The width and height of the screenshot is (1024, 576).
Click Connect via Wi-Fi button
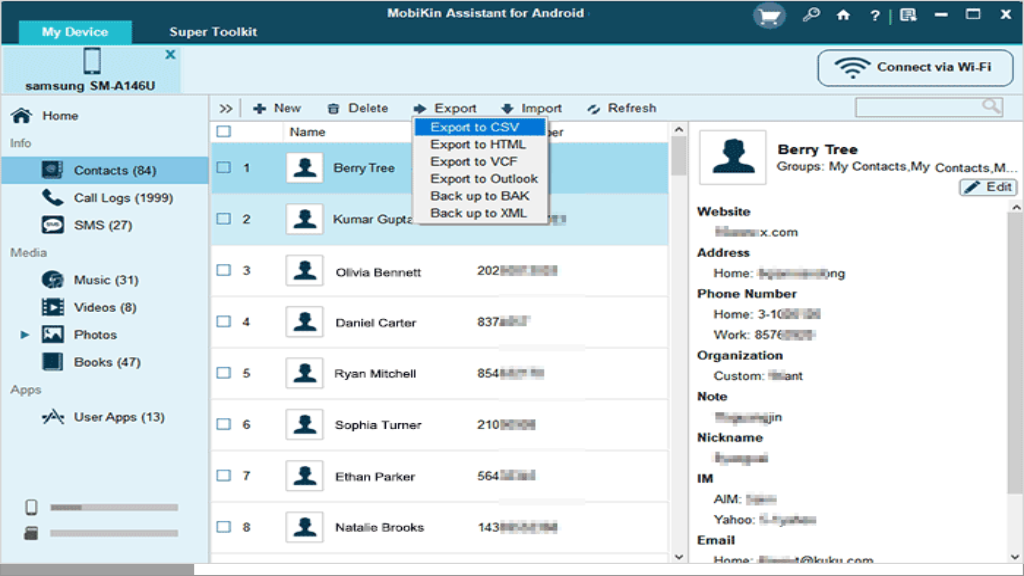click(x=915, y=67)
